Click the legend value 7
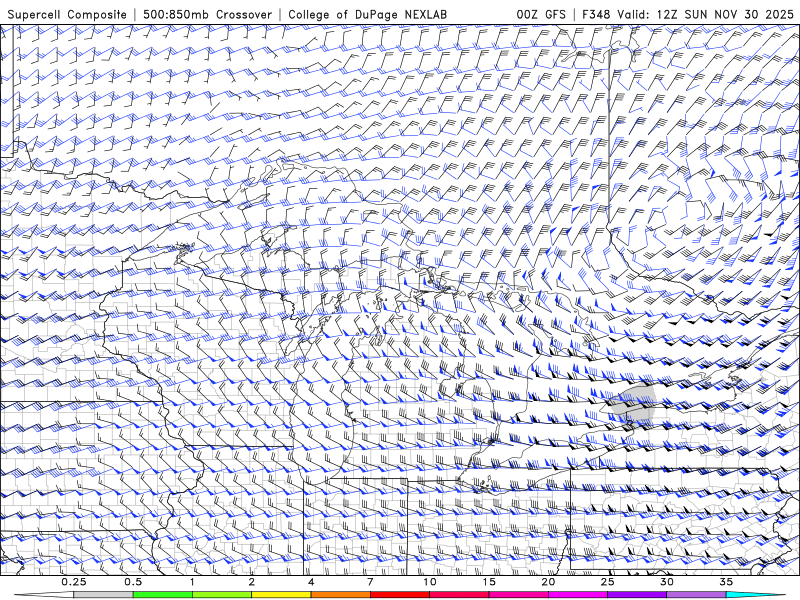 (370, 582)
